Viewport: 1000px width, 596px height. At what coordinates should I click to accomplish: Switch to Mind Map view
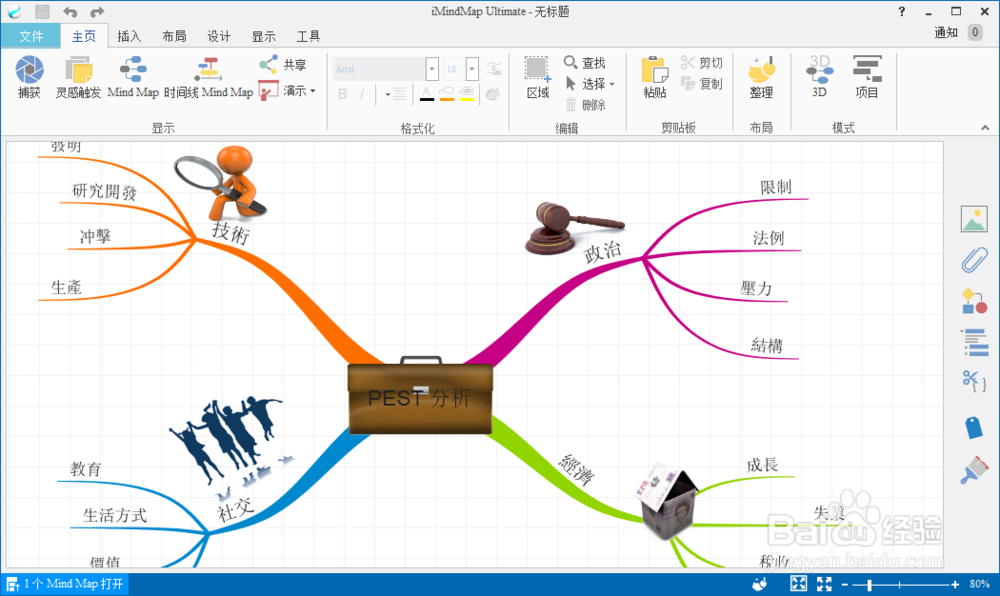(x=133, y=76)
